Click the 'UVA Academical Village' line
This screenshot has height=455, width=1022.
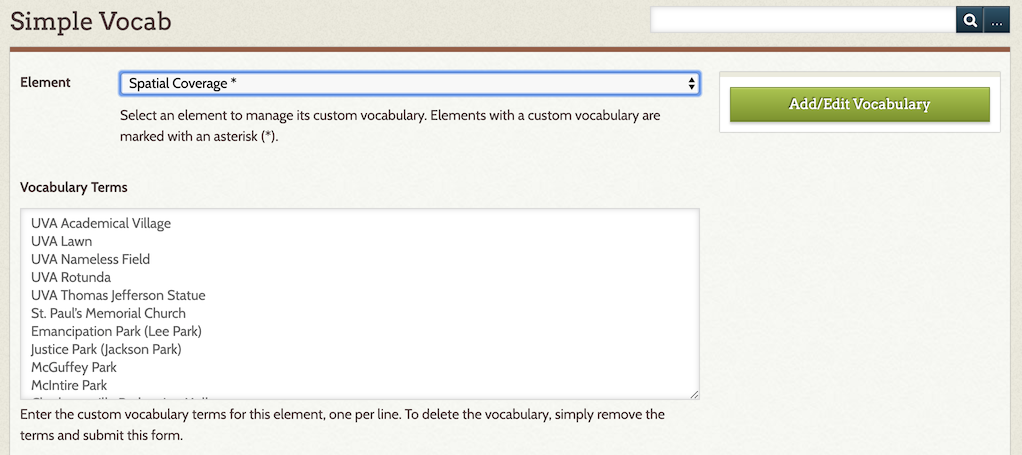pyautogui.click(x=101, y=224)
